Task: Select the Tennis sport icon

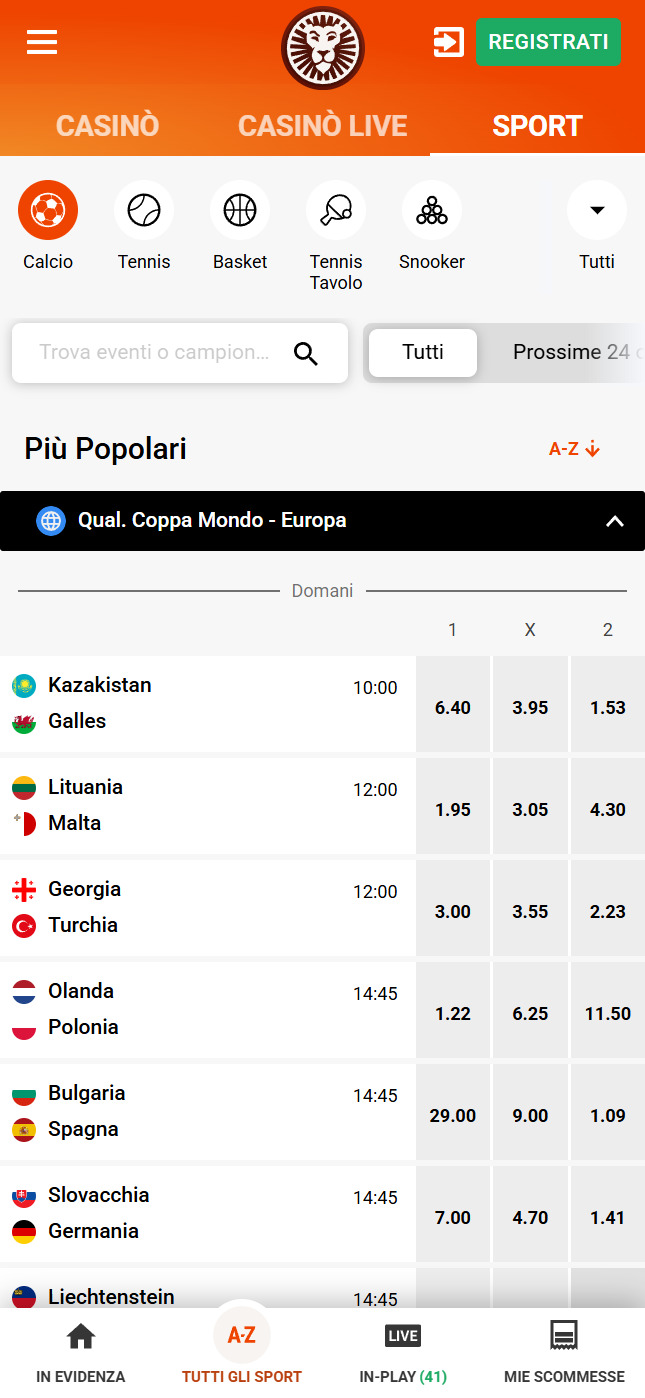Action: 144,210
